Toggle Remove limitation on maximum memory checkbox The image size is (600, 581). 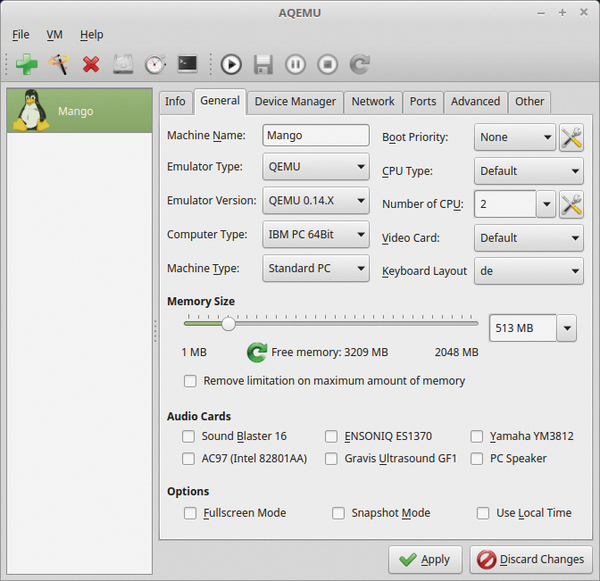pyautogui.click(x=190, y=381)
